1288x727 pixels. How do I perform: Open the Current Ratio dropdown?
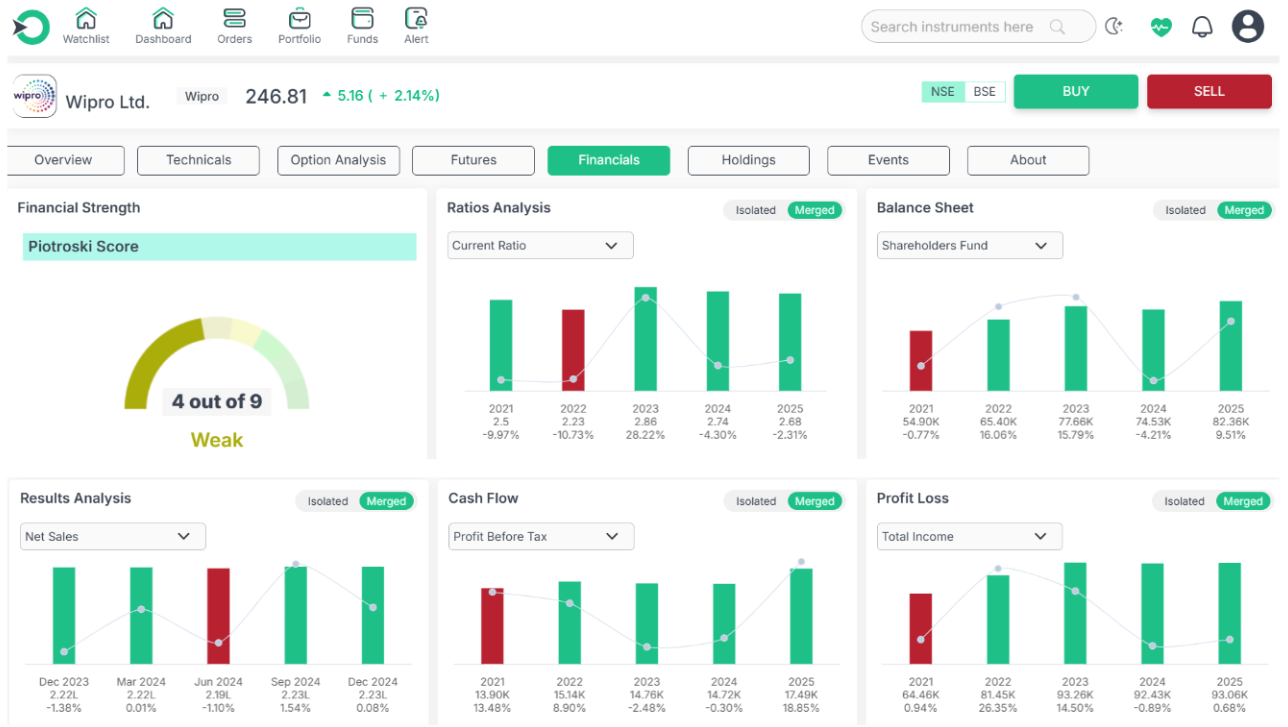point(540,245)
